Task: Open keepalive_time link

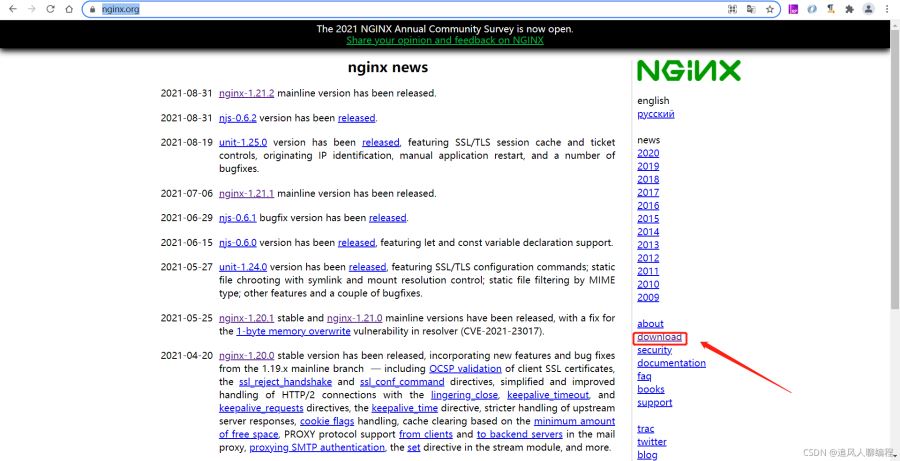Action: [405, 408]
